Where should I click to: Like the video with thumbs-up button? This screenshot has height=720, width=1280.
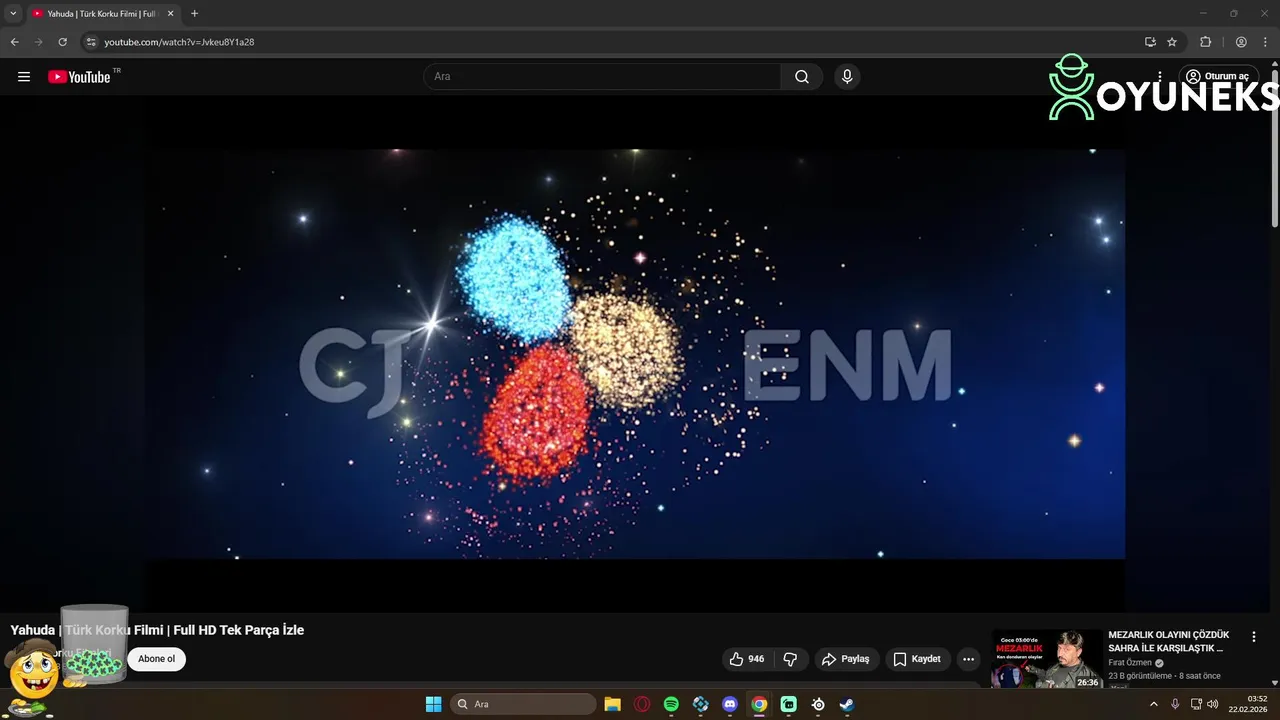747,659
